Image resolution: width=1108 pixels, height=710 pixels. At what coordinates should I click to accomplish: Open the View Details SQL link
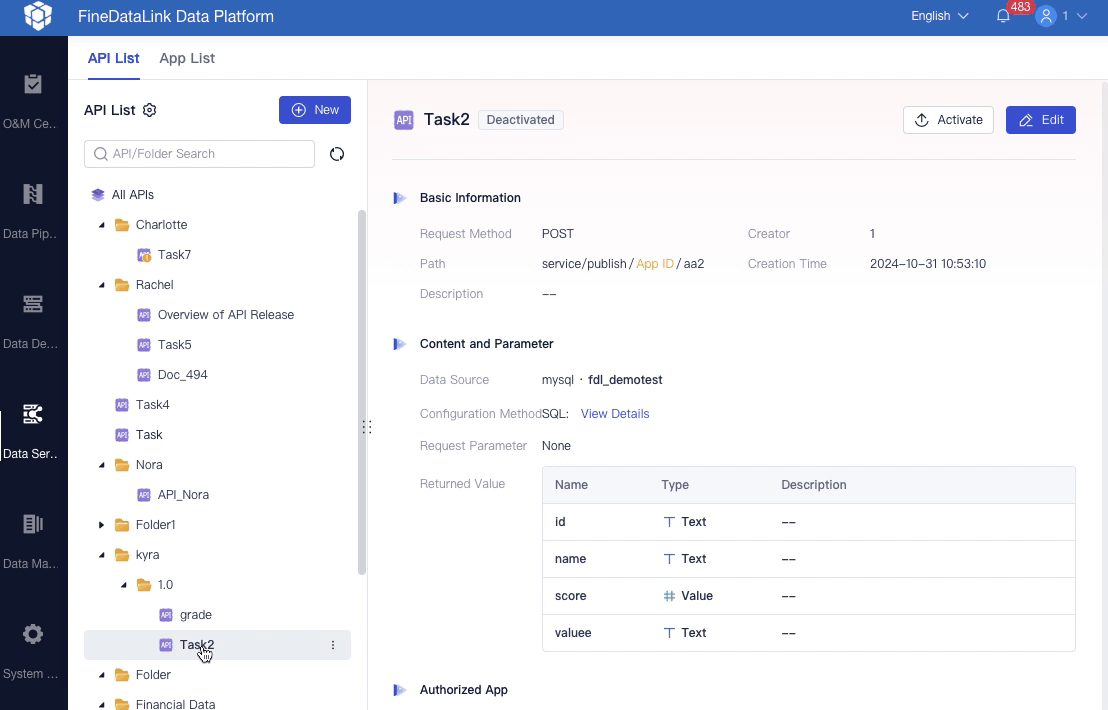(615, 414)
